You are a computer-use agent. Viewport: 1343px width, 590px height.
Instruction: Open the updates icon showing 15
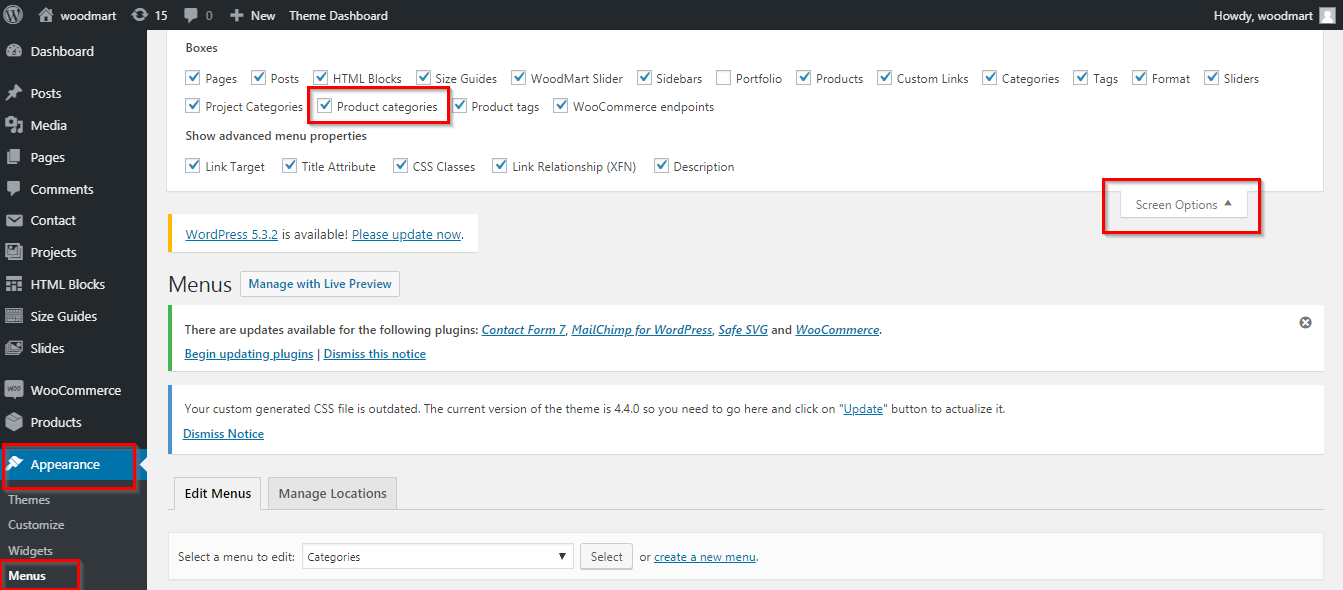click(139, 15)
